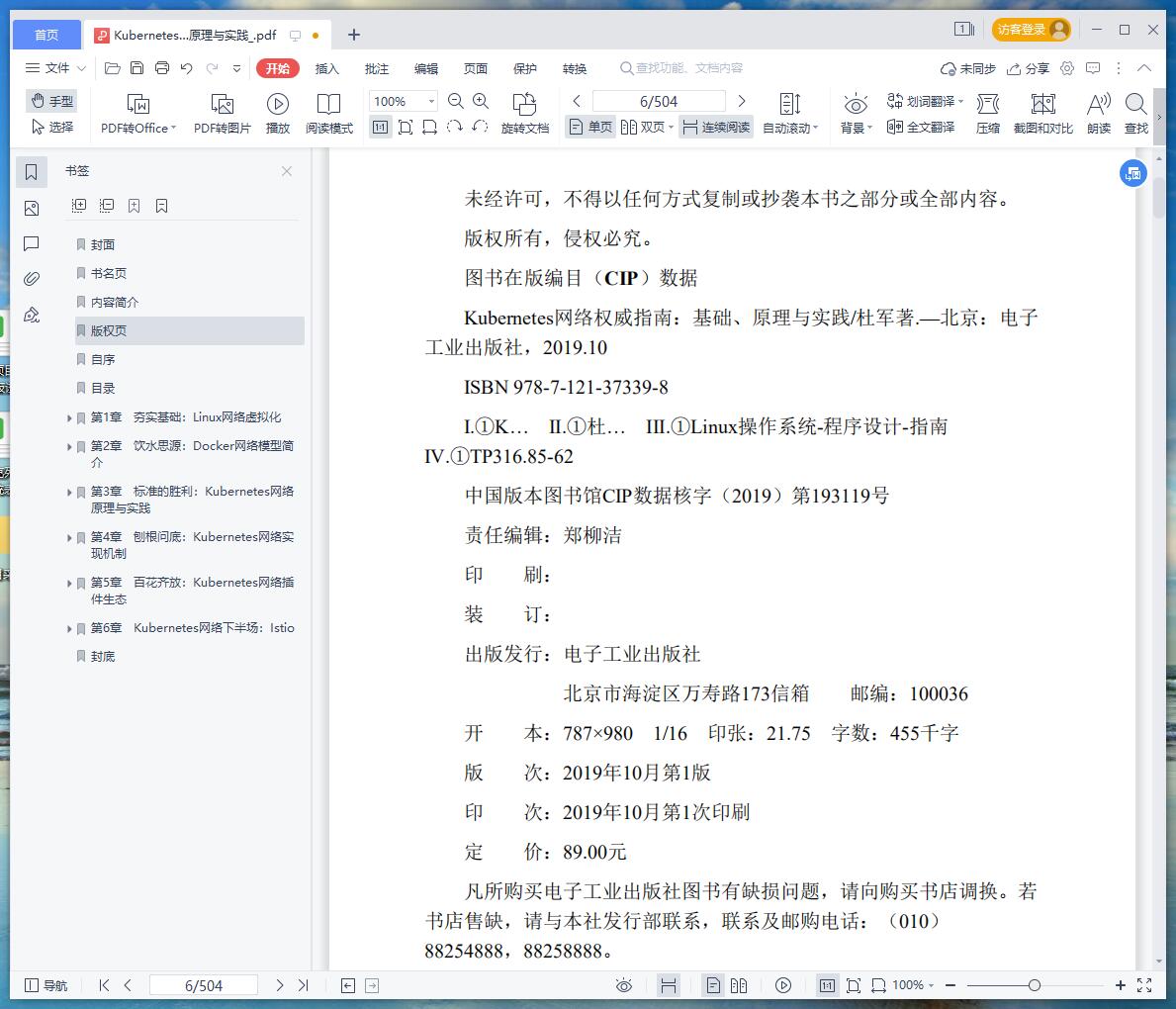Viewport: 1176px width, 1009px height.
Task: Expand the 第6章 bookmark node
Action: pyautogui.click(x=69, y=629)
